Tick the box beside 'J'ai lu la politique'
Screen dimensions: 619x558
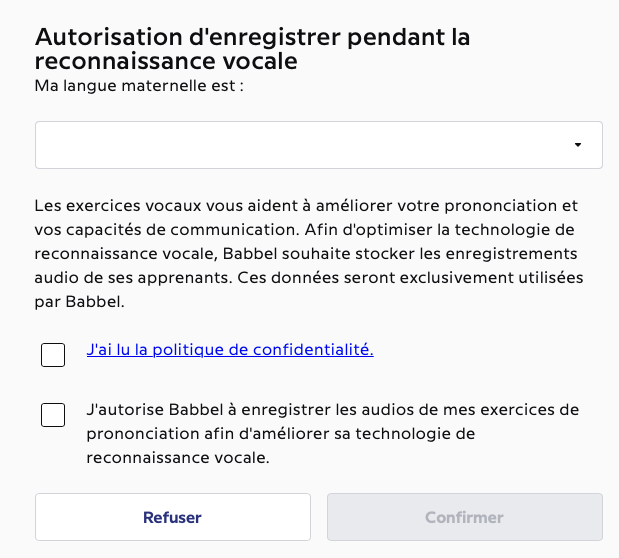[53, 354]
